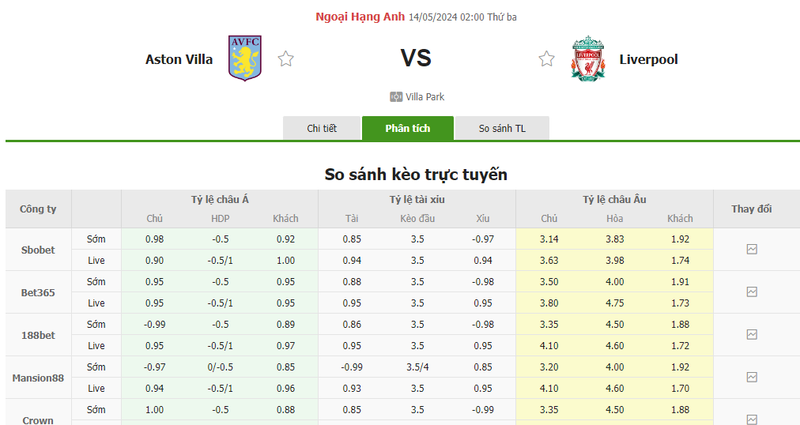Viewport: 800px width, 425px height.
Task: Click the Liverpool club crest
Action: coord(588,58)
